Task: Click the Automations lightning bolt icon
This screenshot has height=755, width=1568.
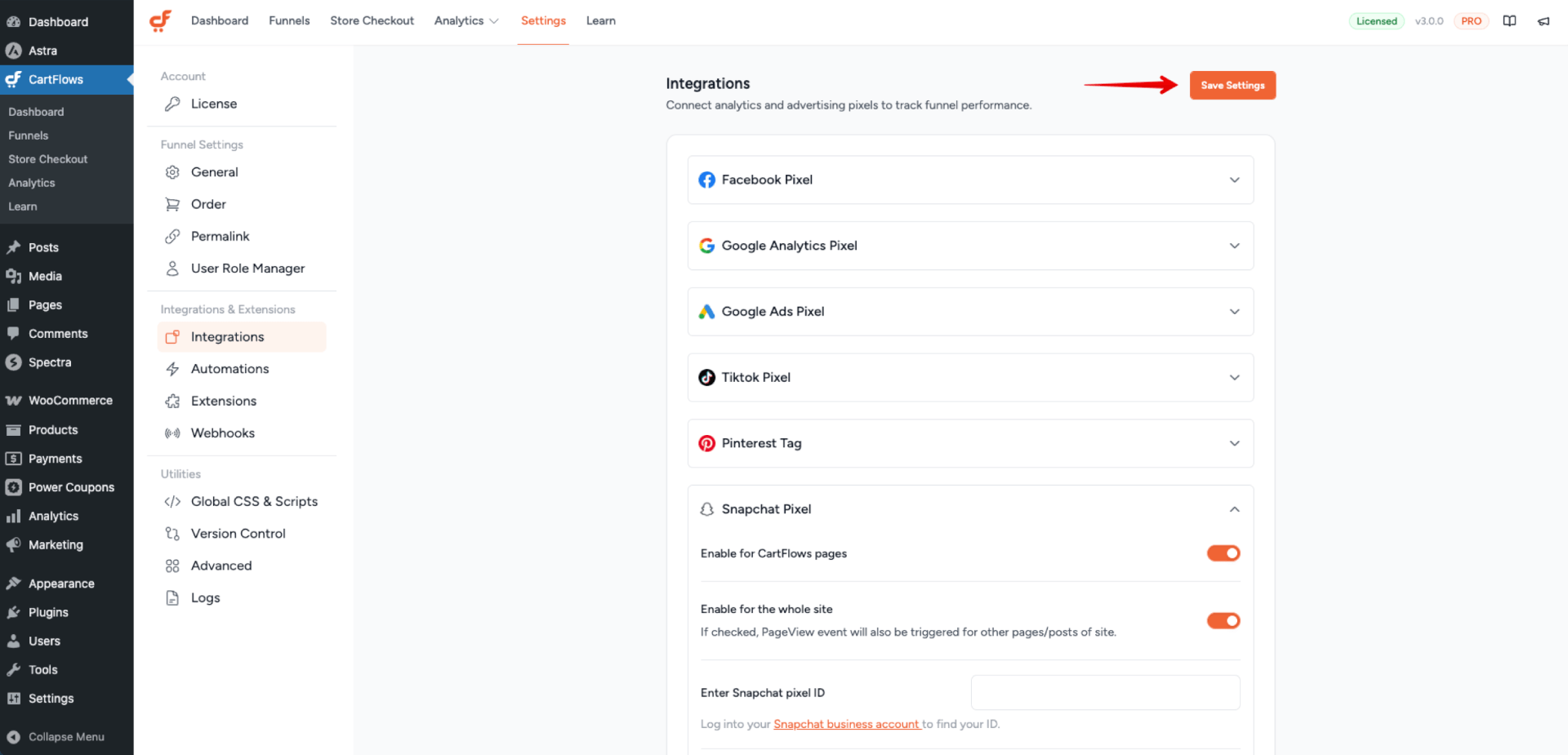Action: click(x=172, y=369)
